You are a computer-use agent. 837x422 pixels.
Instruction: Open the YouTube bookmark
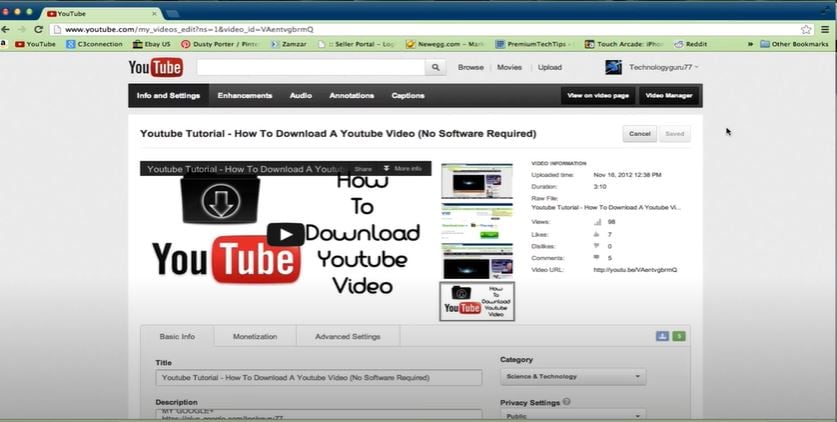(x=36, y=44)
